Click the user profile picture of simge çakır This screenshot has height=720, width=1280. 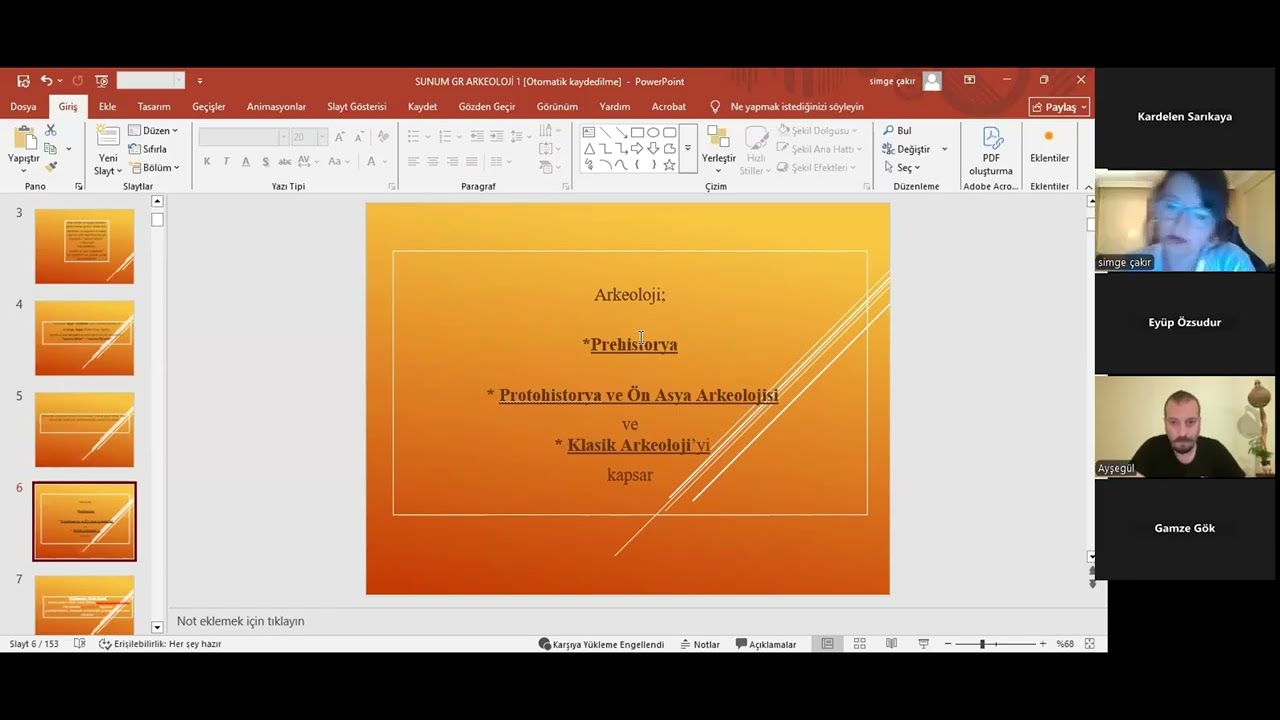click(932, 81)
